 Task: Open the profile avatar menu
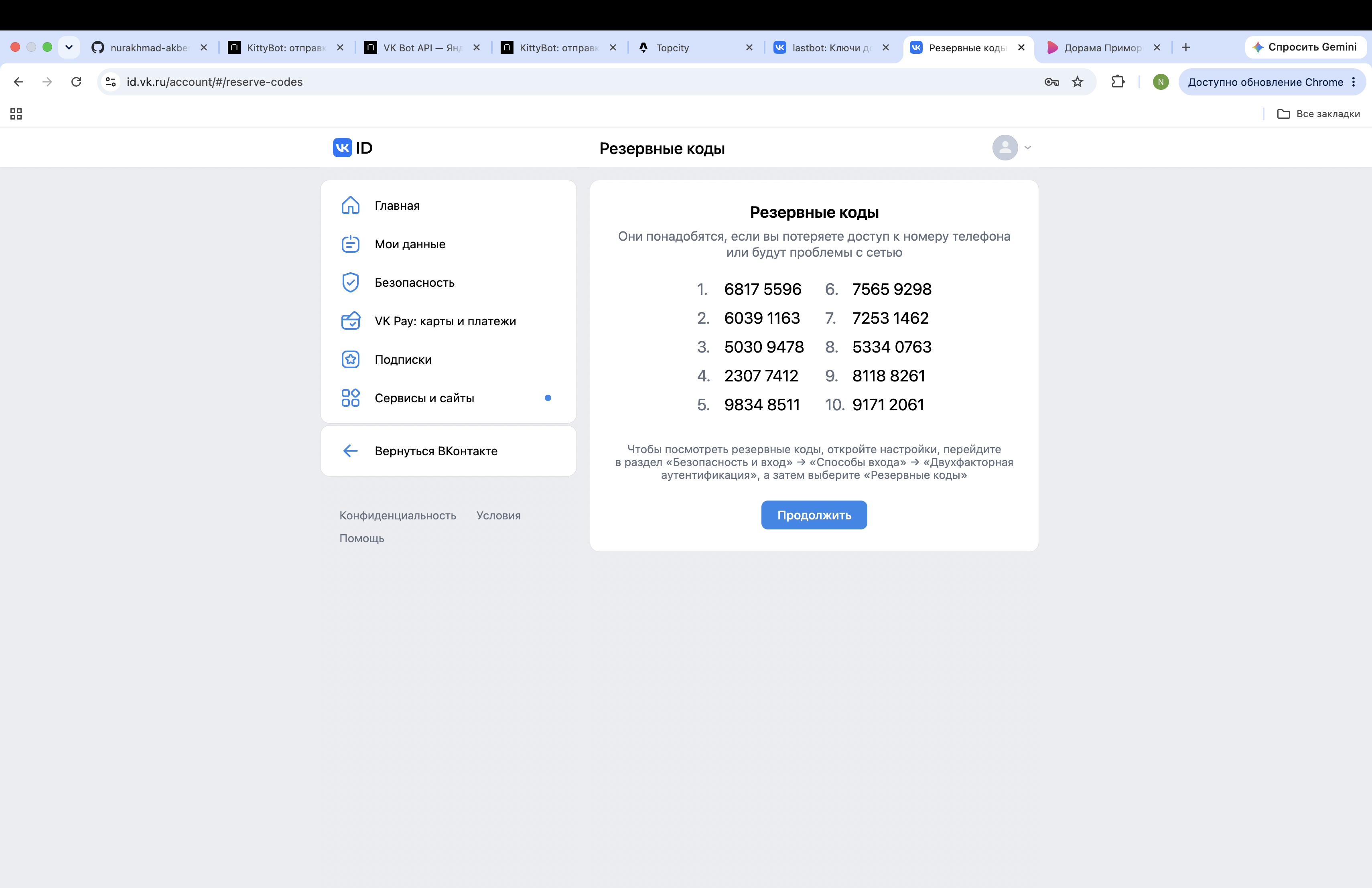1011,148
